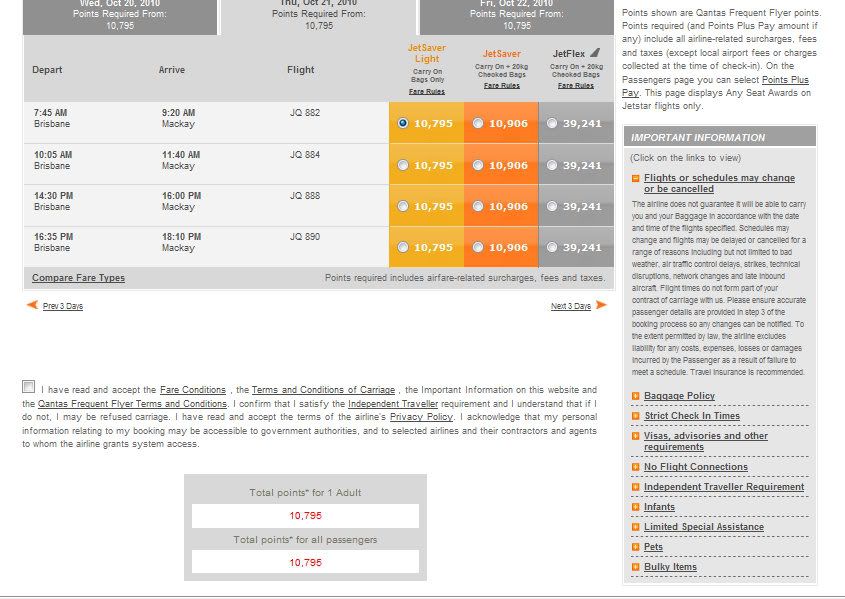This screenshot has width=845, height=599.
Task: Click the 7:45 AM Brisbane departure
Action: coord(52,118)
